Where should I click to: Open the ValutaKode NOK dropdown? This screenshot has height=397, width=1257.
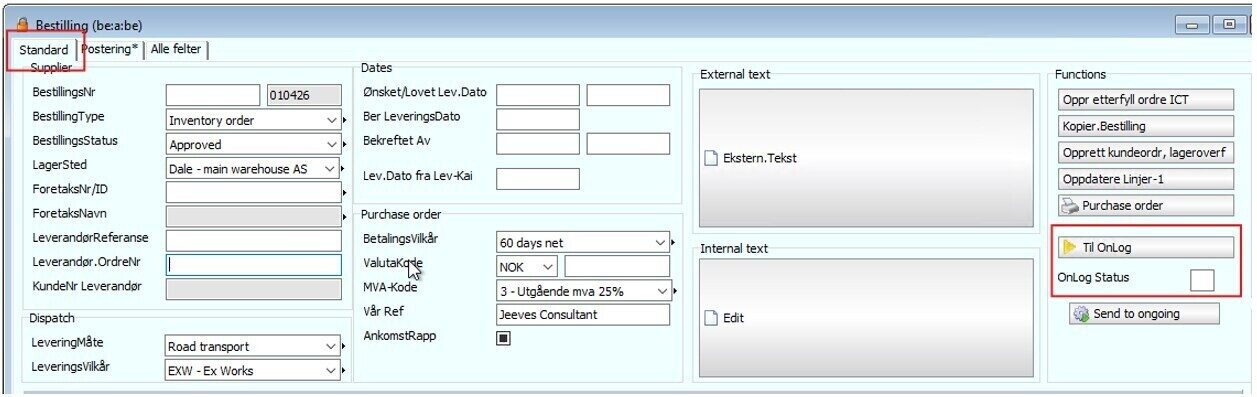coord(548,266)
